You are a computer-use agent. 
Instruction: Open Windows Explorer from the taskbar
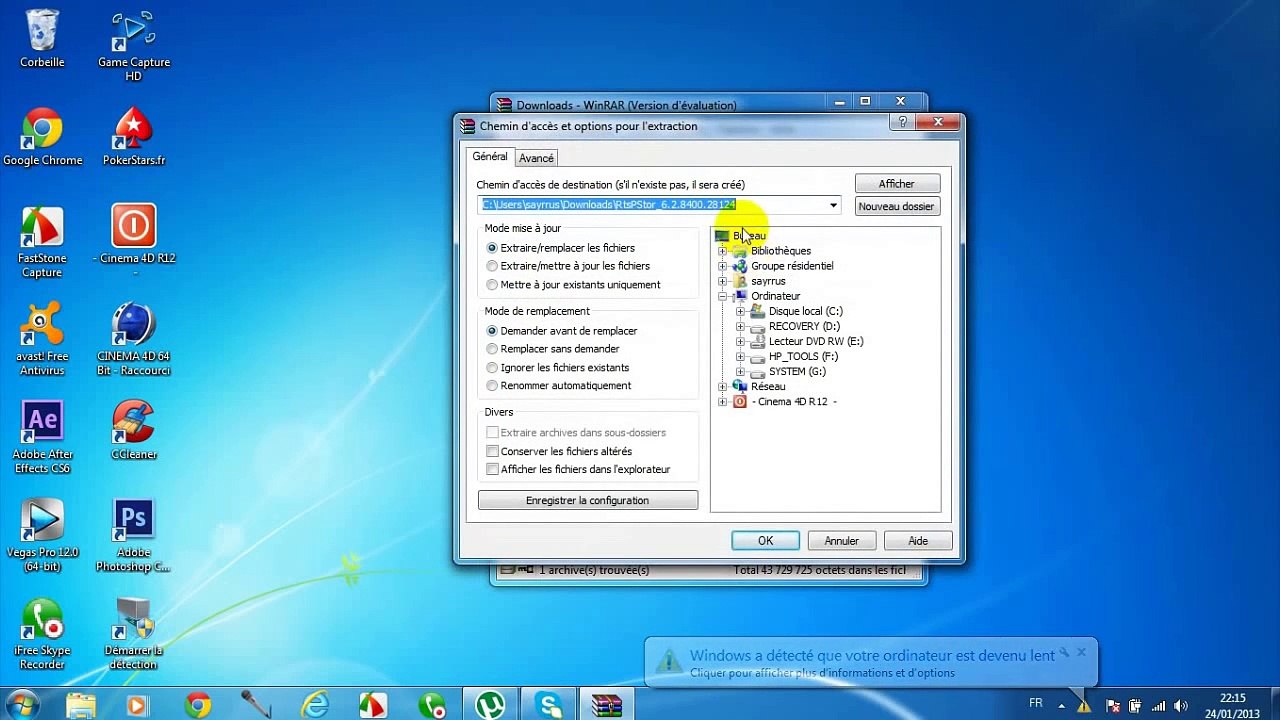pyautogui.click(x=81, y=705)
